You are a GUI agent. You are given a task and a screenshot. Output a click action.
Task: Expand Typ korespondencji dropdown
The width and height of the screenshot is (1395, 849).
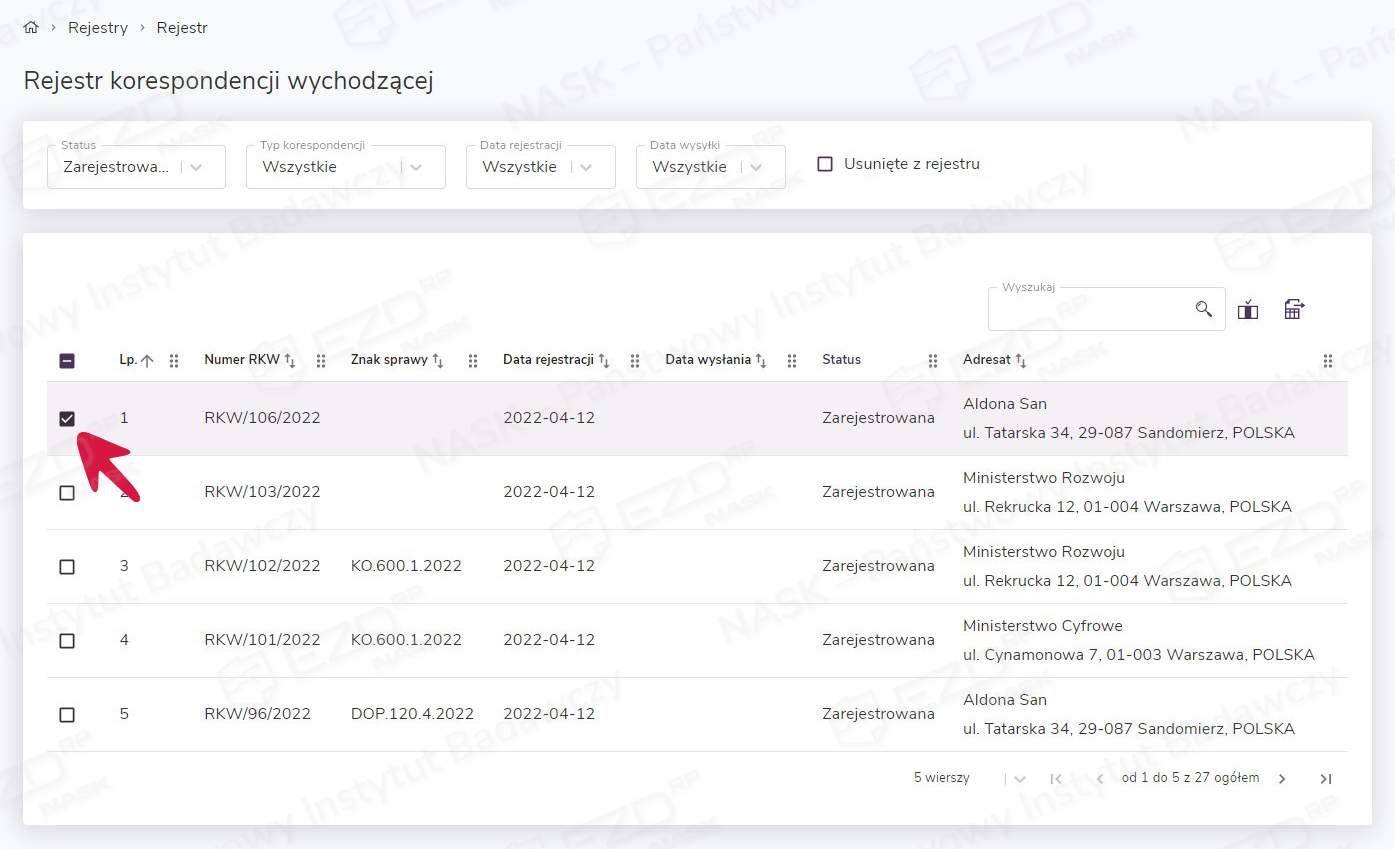(416, 167)
